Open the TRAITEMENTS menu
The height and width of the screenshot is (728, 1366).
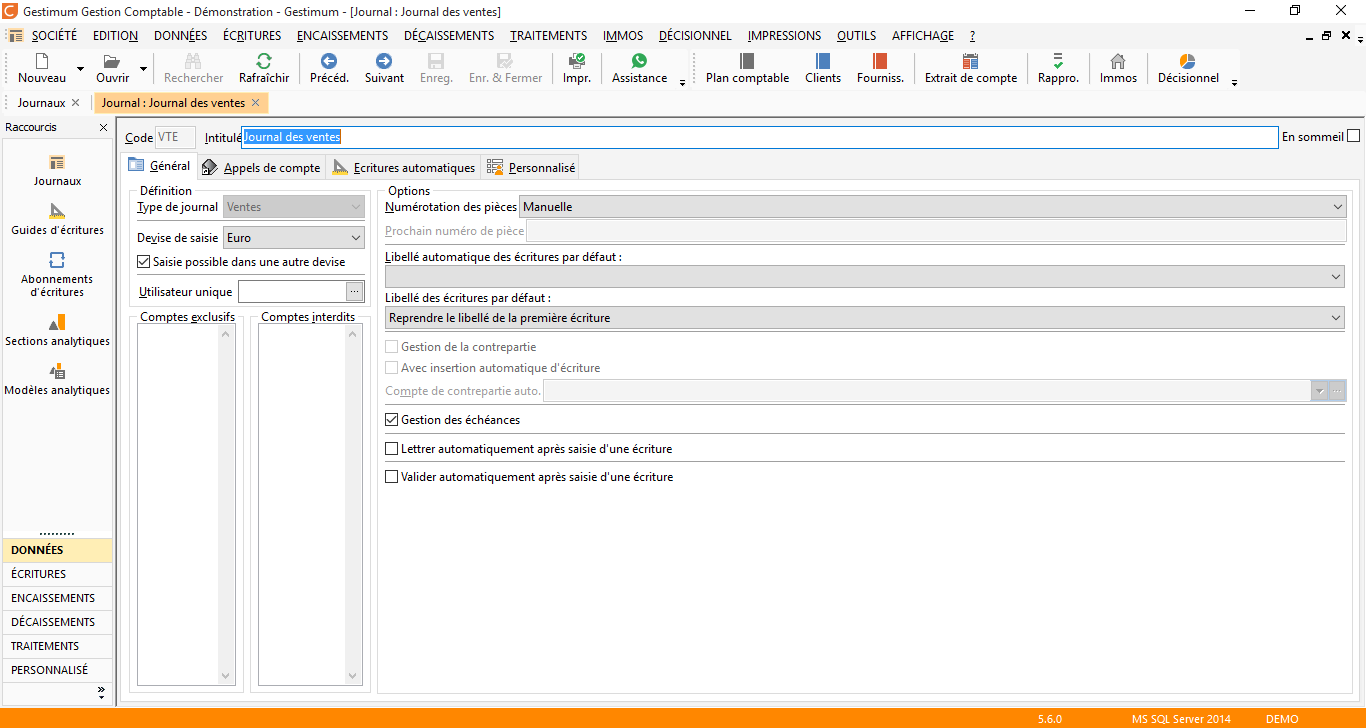click(548, 36)
